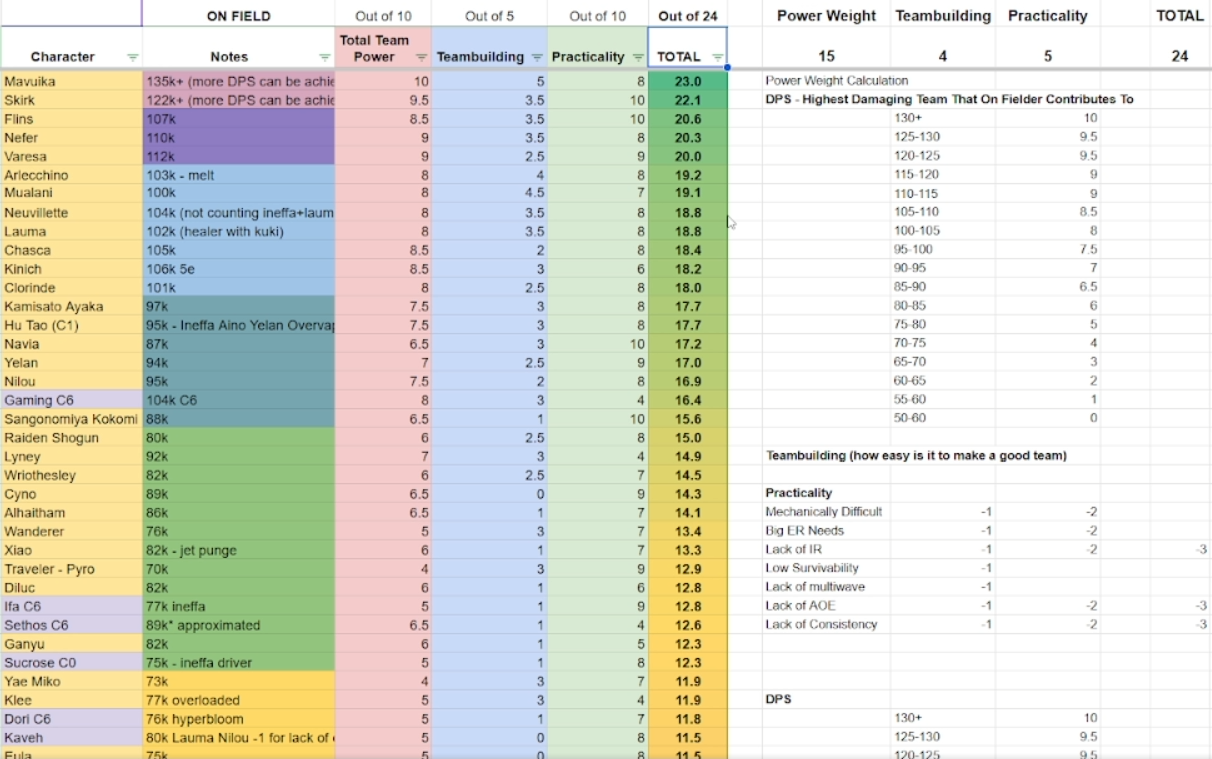Select the ON FIELD header cell
Screen dimensions: 1212x759
(x=238, y=16)
